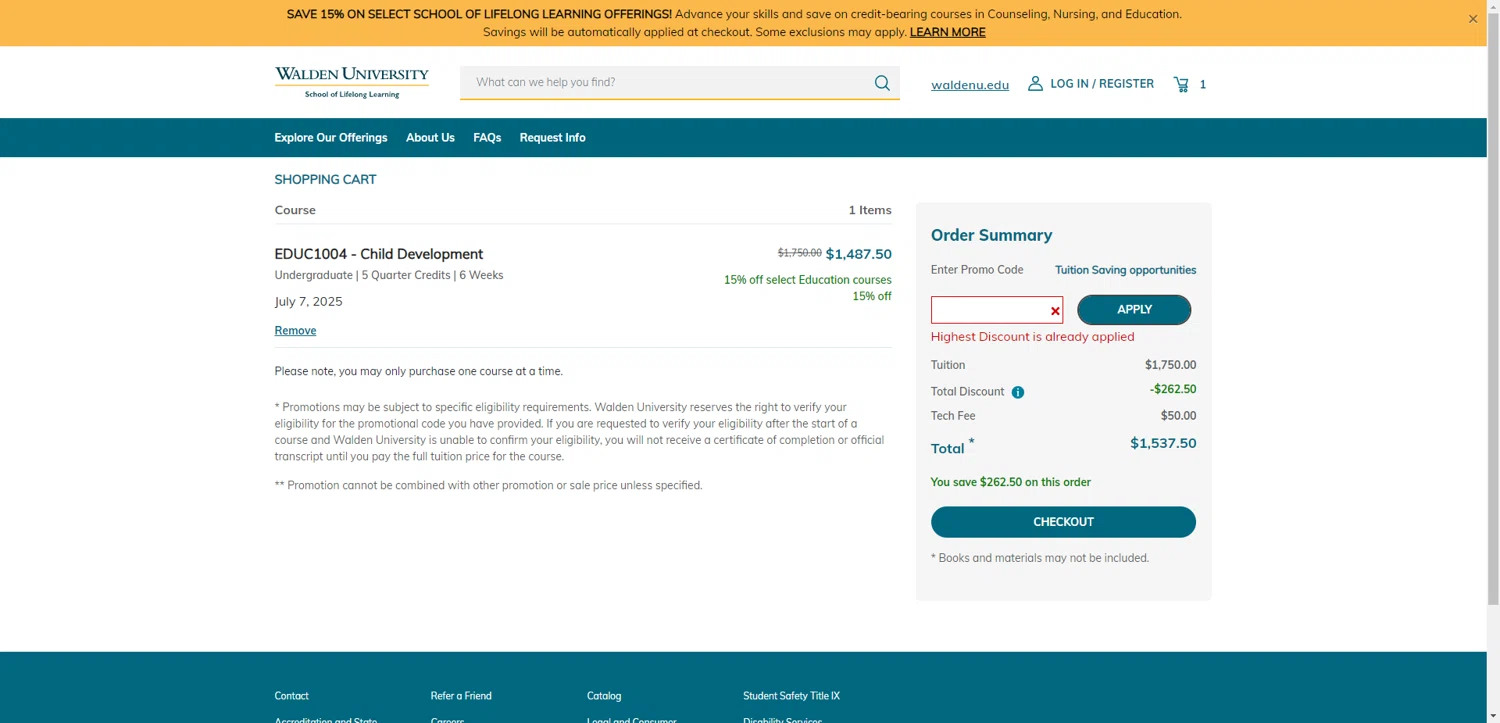Open the Catalog footer link
Screen dimensions: 1500x723
coord(604,696)
